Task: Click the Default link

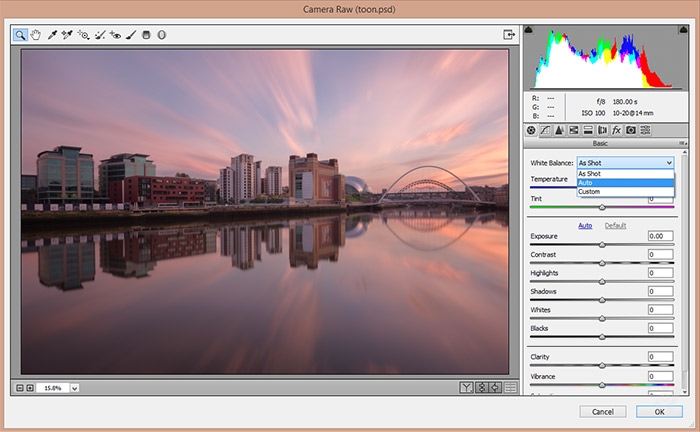Action: click(617, 226)
